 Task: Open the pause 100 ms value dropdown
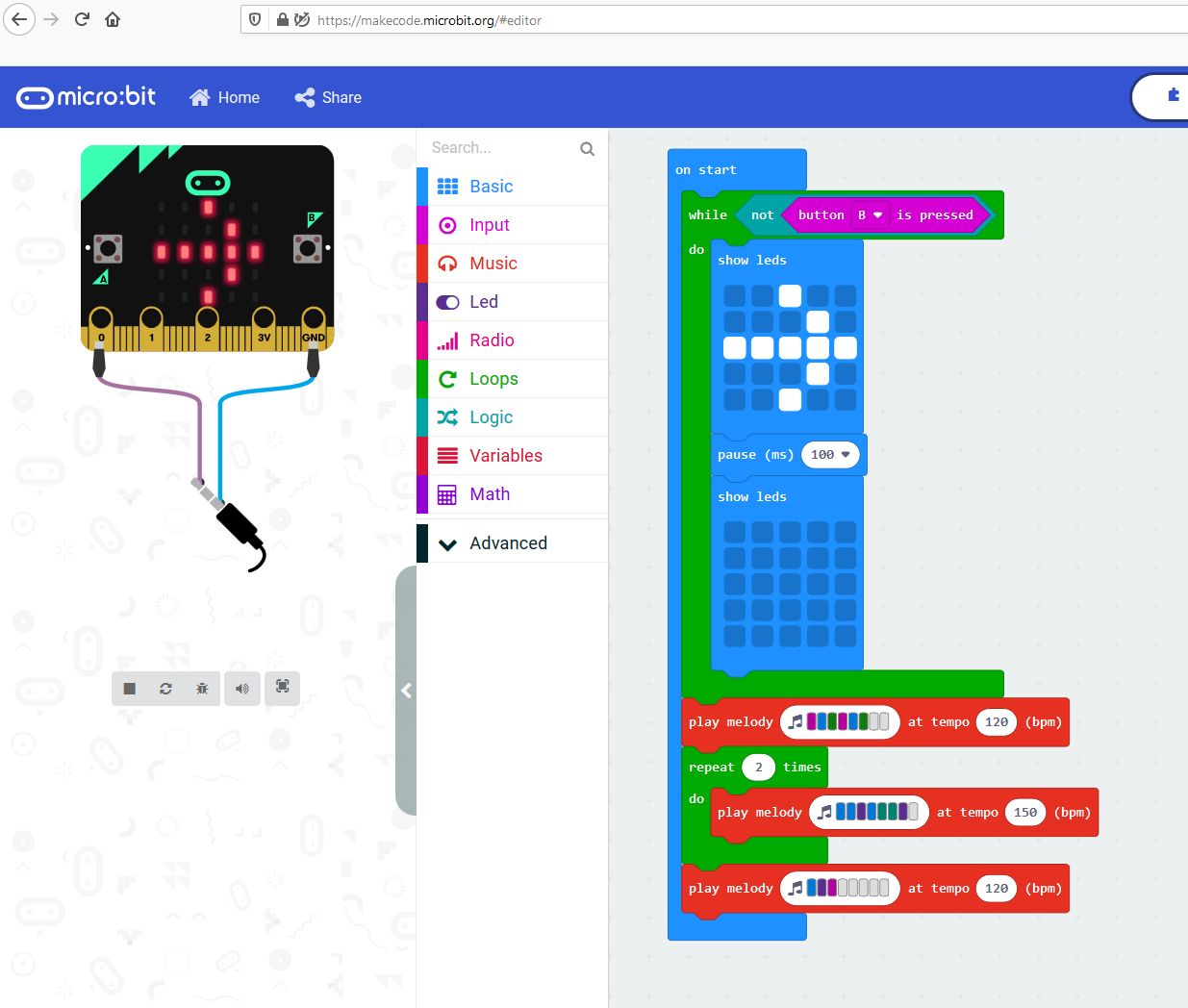[846, 455]
